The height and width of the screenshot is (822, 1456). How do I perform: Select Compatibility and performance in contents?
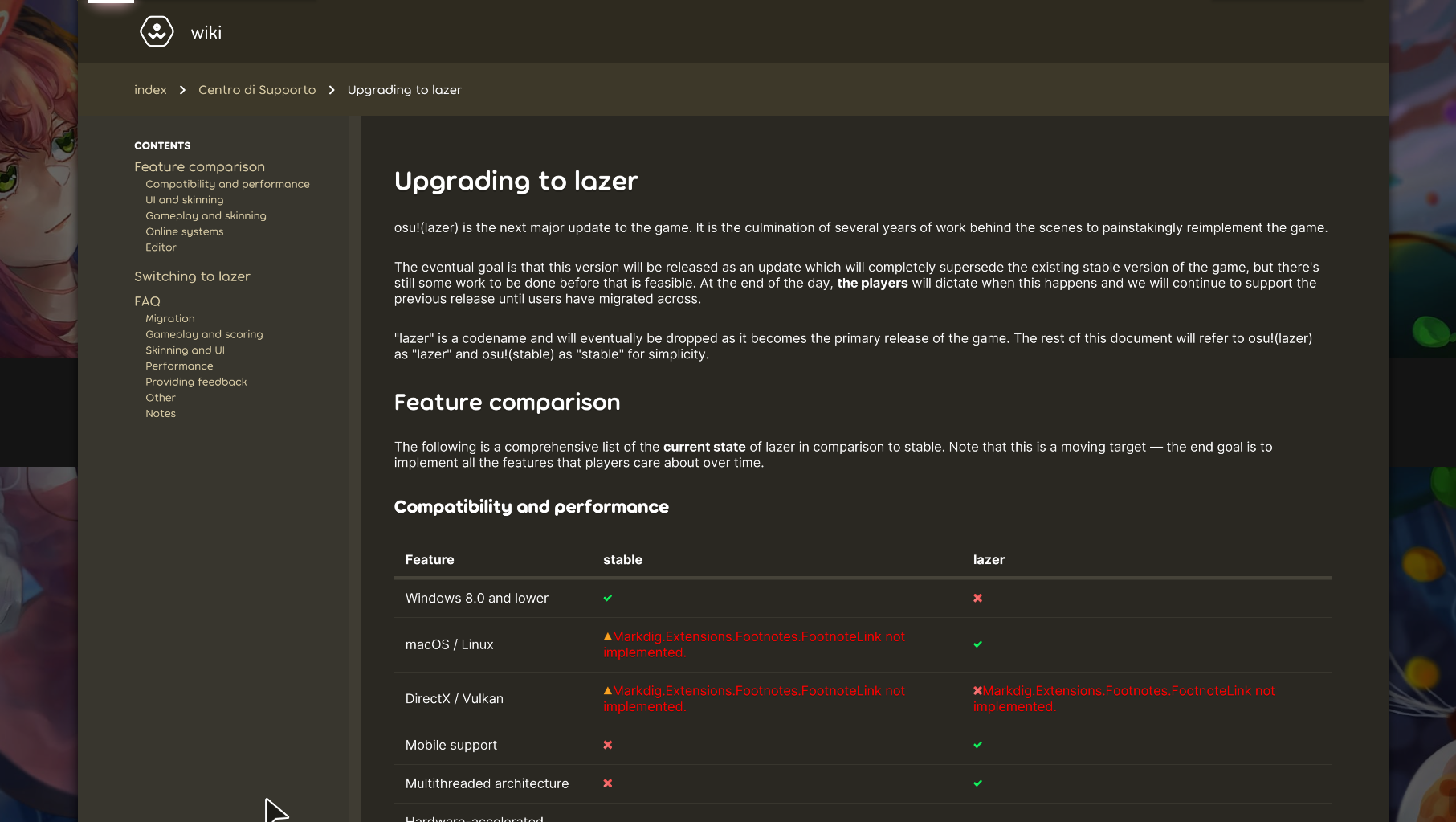[x=227, y=184]
